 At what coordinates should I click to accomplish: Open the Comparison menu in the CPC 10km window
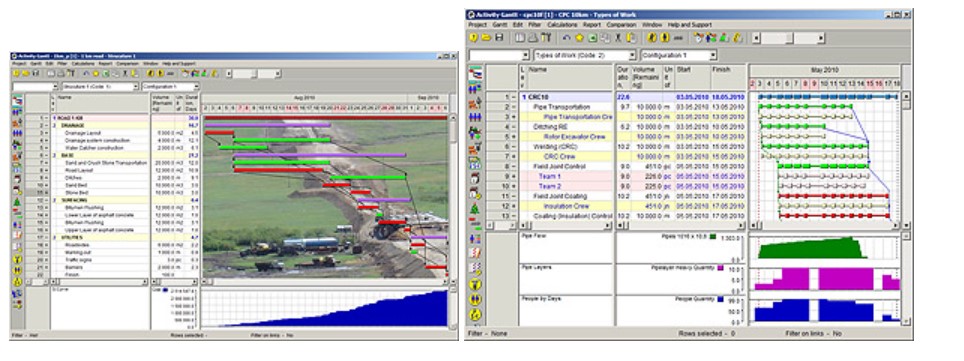[622, 25]
